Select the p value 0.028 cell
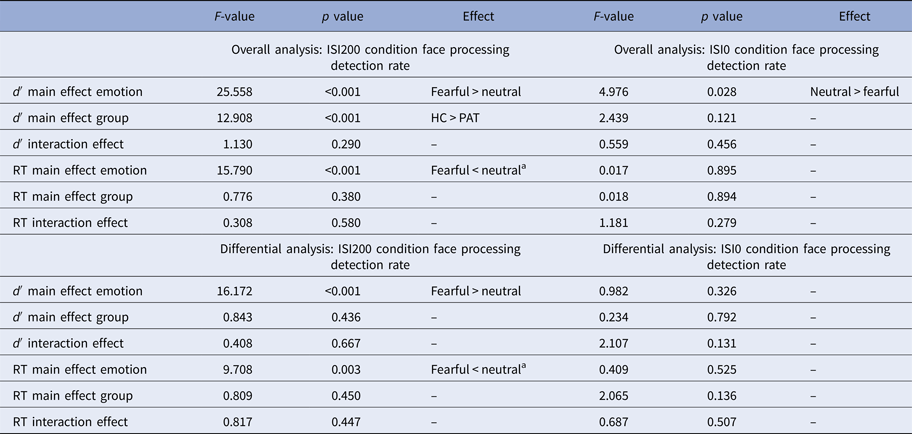Screen dimensions: 912x434 721,92
